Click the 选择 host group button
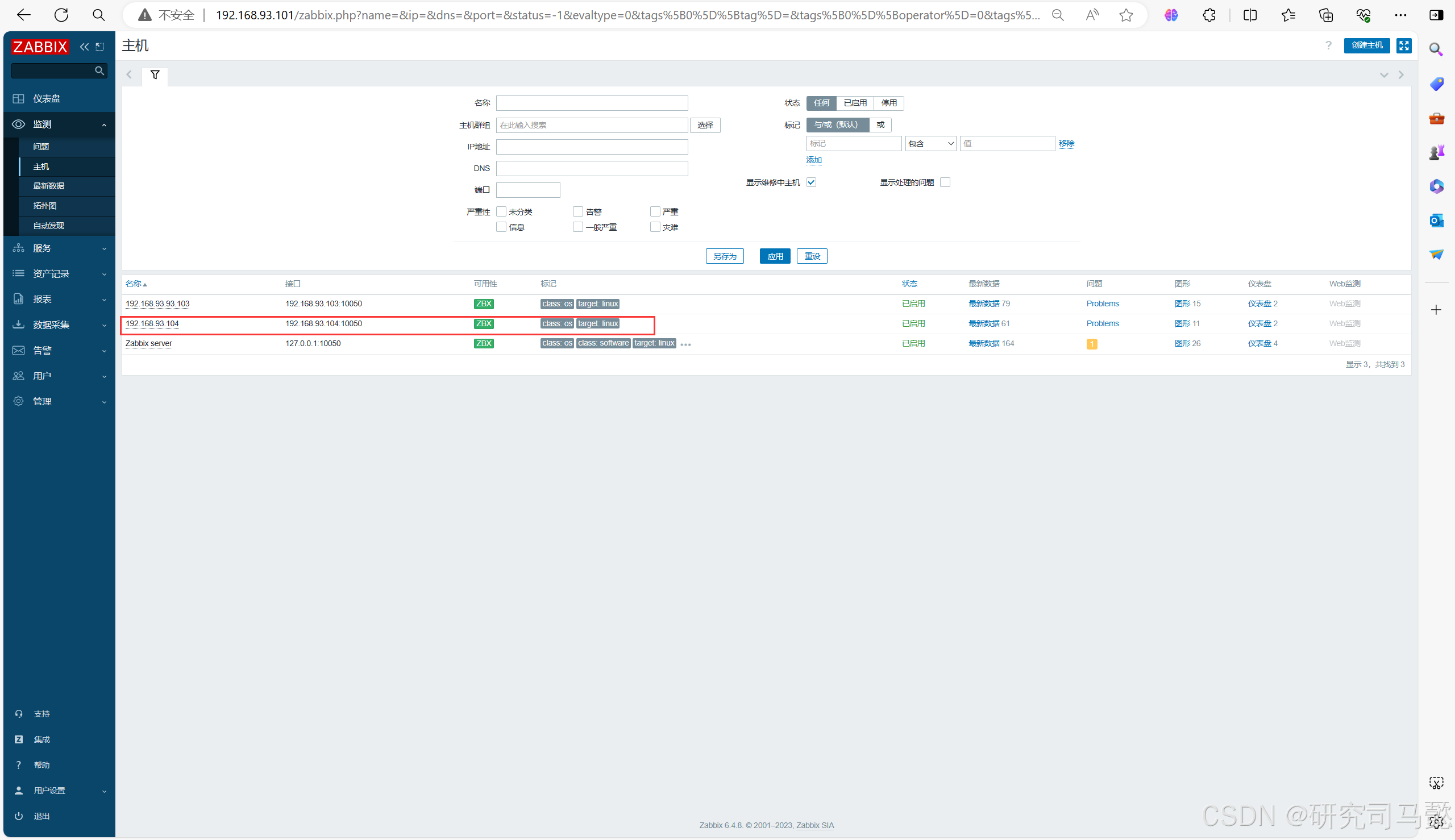 click(x=705, y=125)
